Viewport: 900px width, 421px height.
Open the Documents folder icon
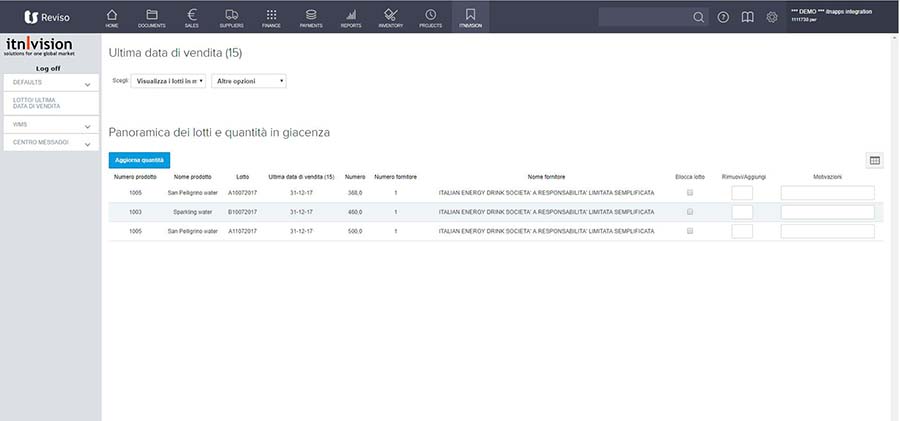tap(151, 17)
